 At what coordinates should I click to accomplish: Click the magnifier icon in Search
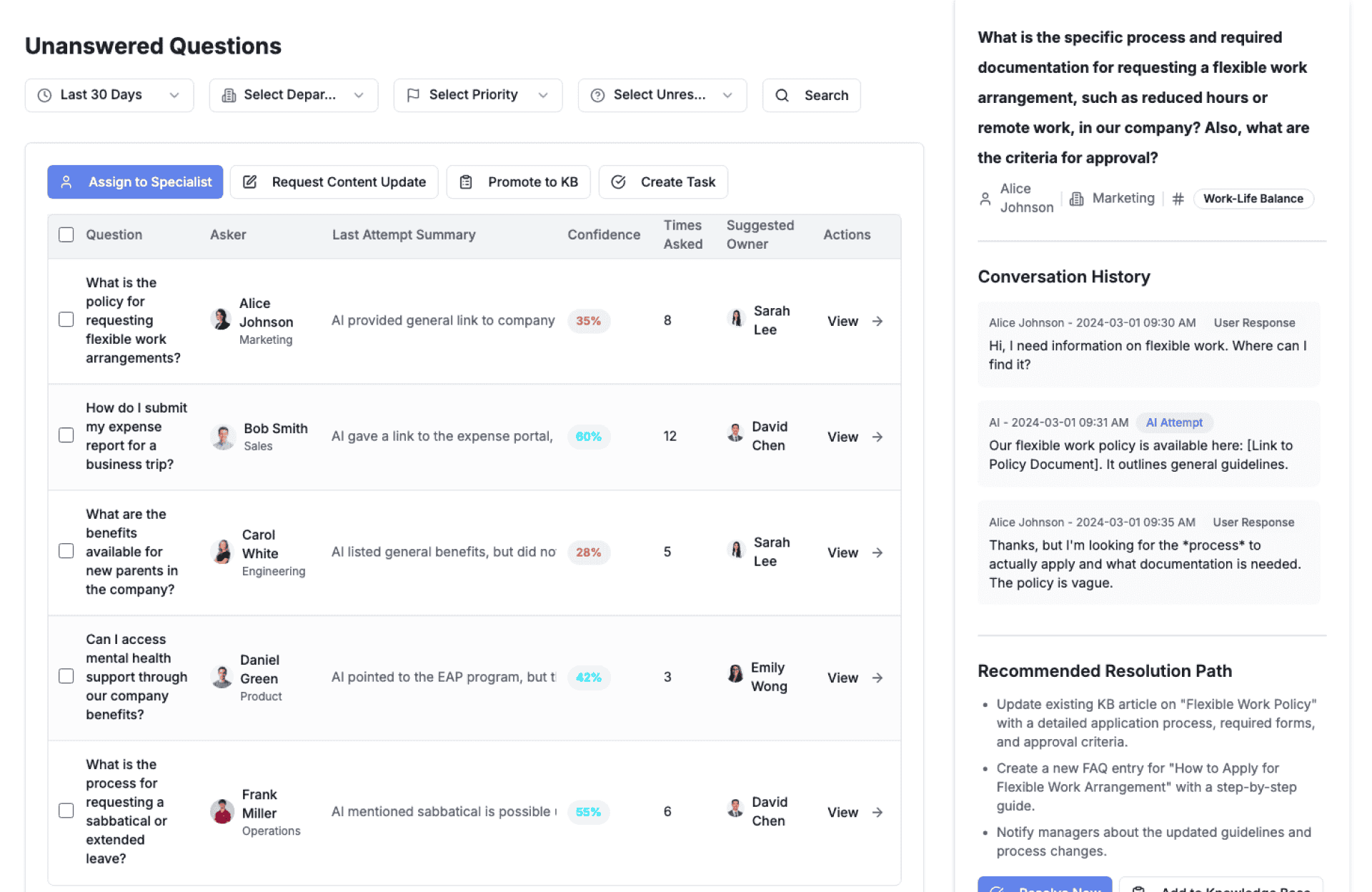pyautogui.click(x=782, y=95)
